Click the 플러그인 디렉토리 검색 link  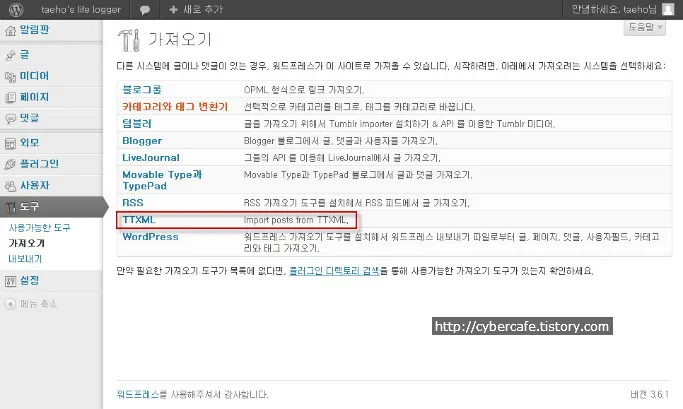334,271
